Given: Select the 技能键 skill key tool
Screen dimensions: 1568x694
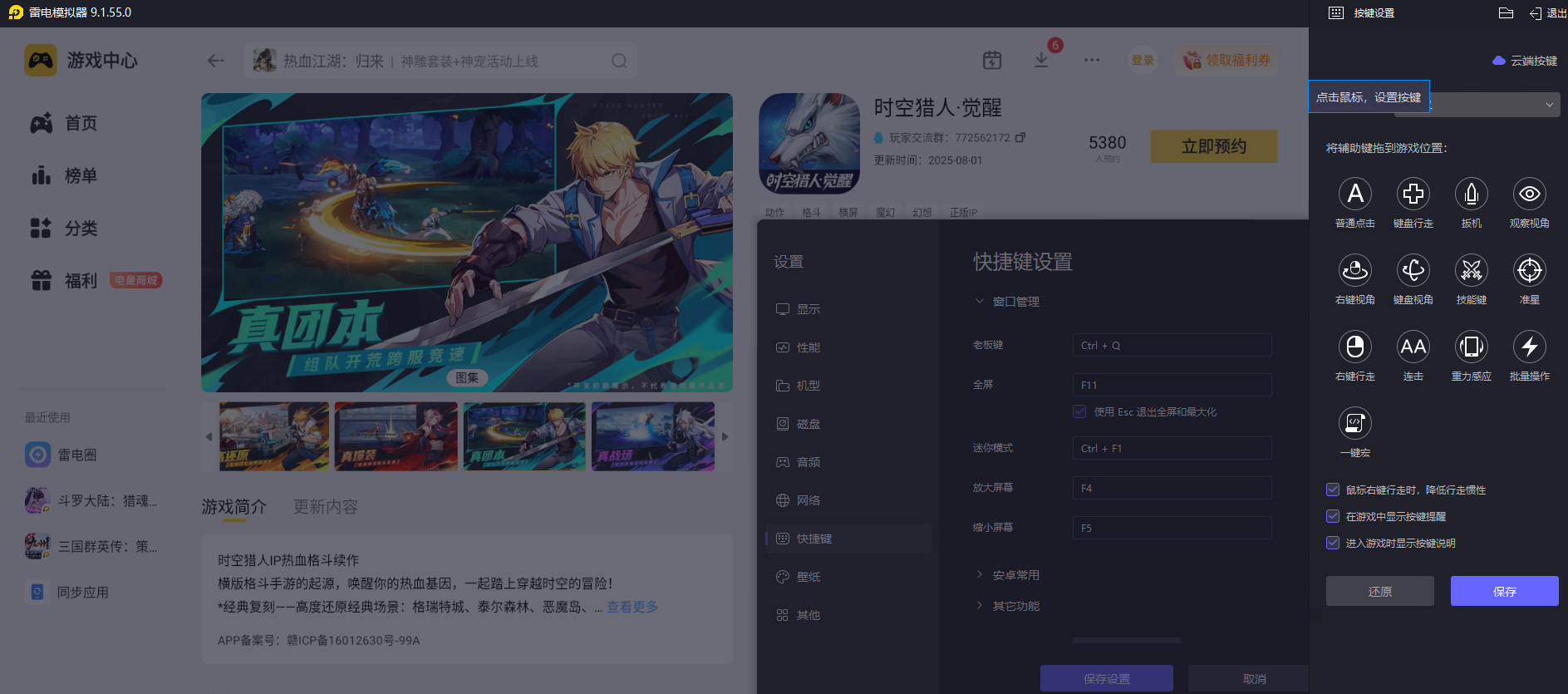Looking at the screenshot, I should coord(1471,271).
